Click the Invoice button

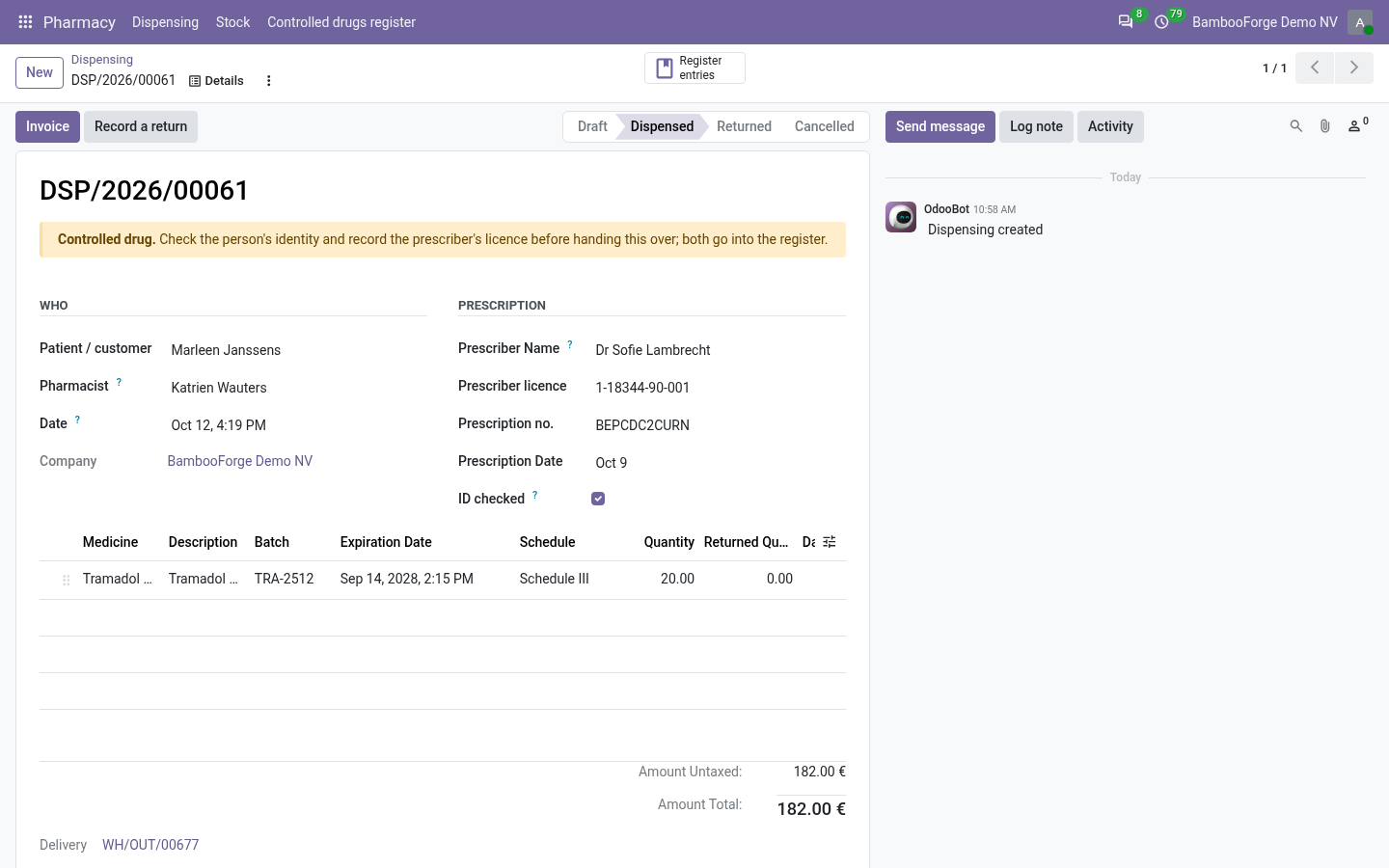pyautogui.click(x=47, y=126)
